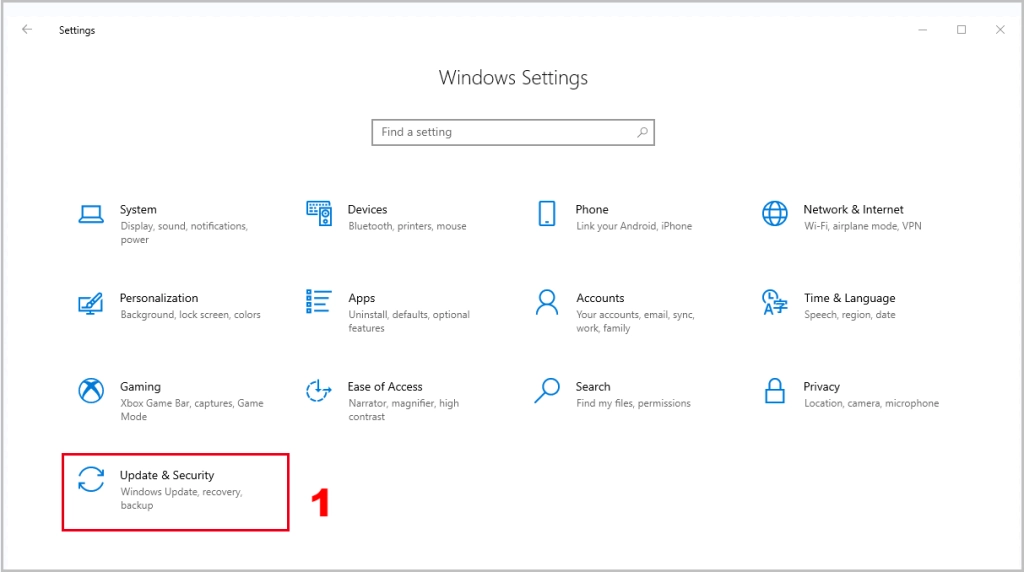Maximize the Settings window
Viewport: 1024px width, 572px height.
(x=961, y=29)
